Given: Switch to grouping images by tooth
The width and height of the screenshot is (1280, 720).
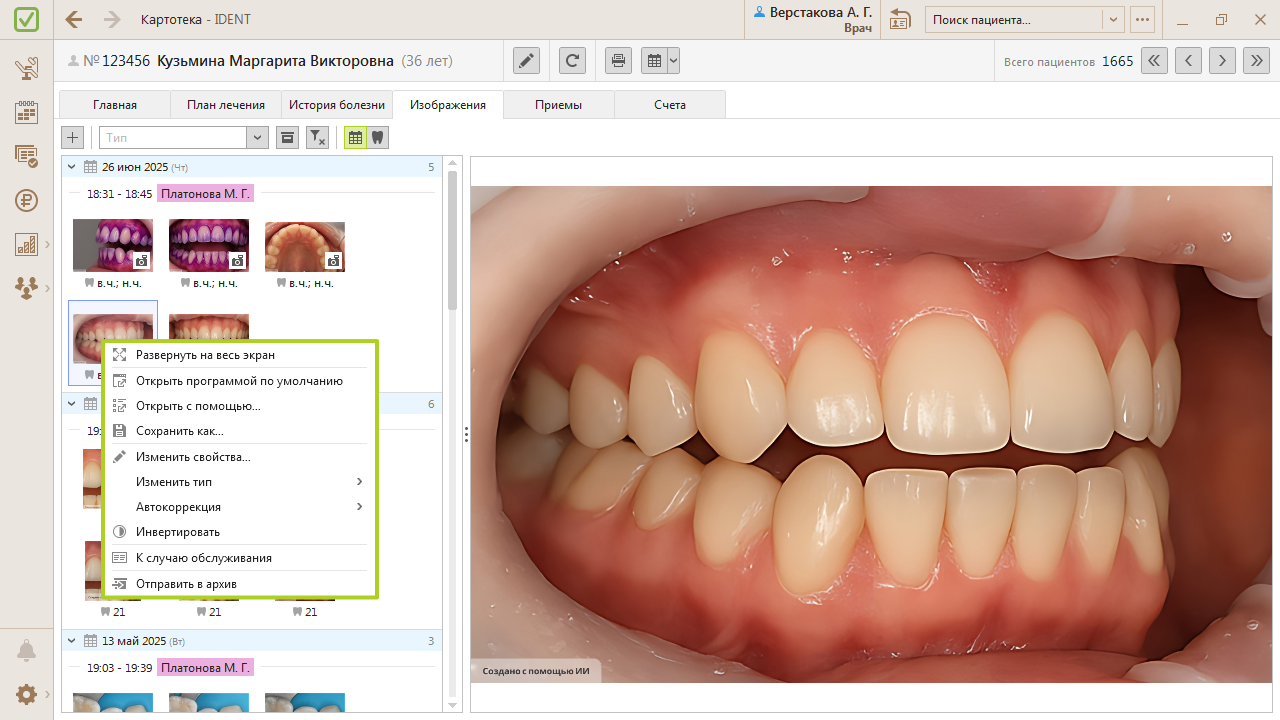Looking at the screenshot, I should [x=377, y=138].
